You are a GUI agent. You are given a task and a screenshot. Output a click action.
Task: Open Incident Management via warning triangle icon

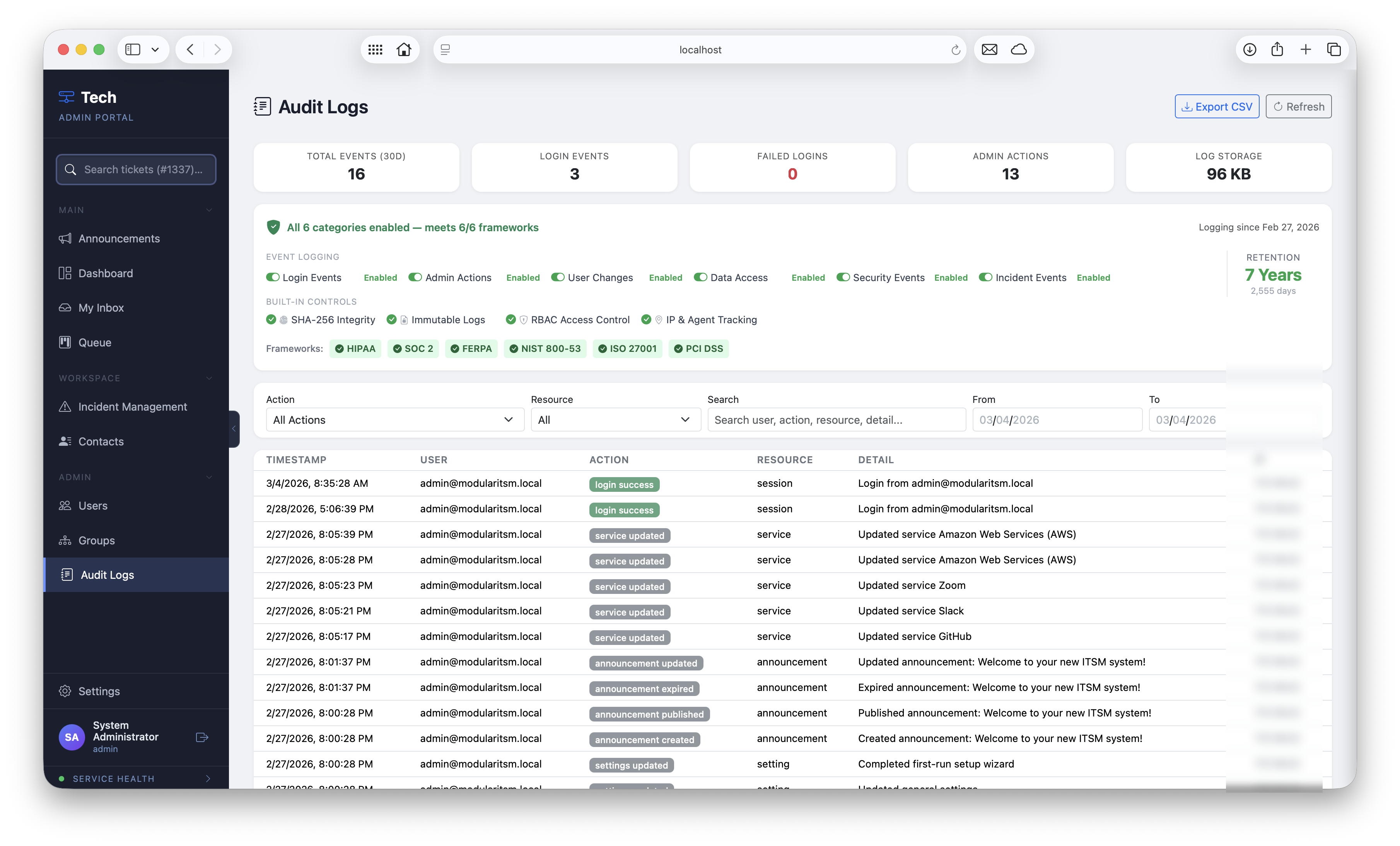[x=66, y=406]
